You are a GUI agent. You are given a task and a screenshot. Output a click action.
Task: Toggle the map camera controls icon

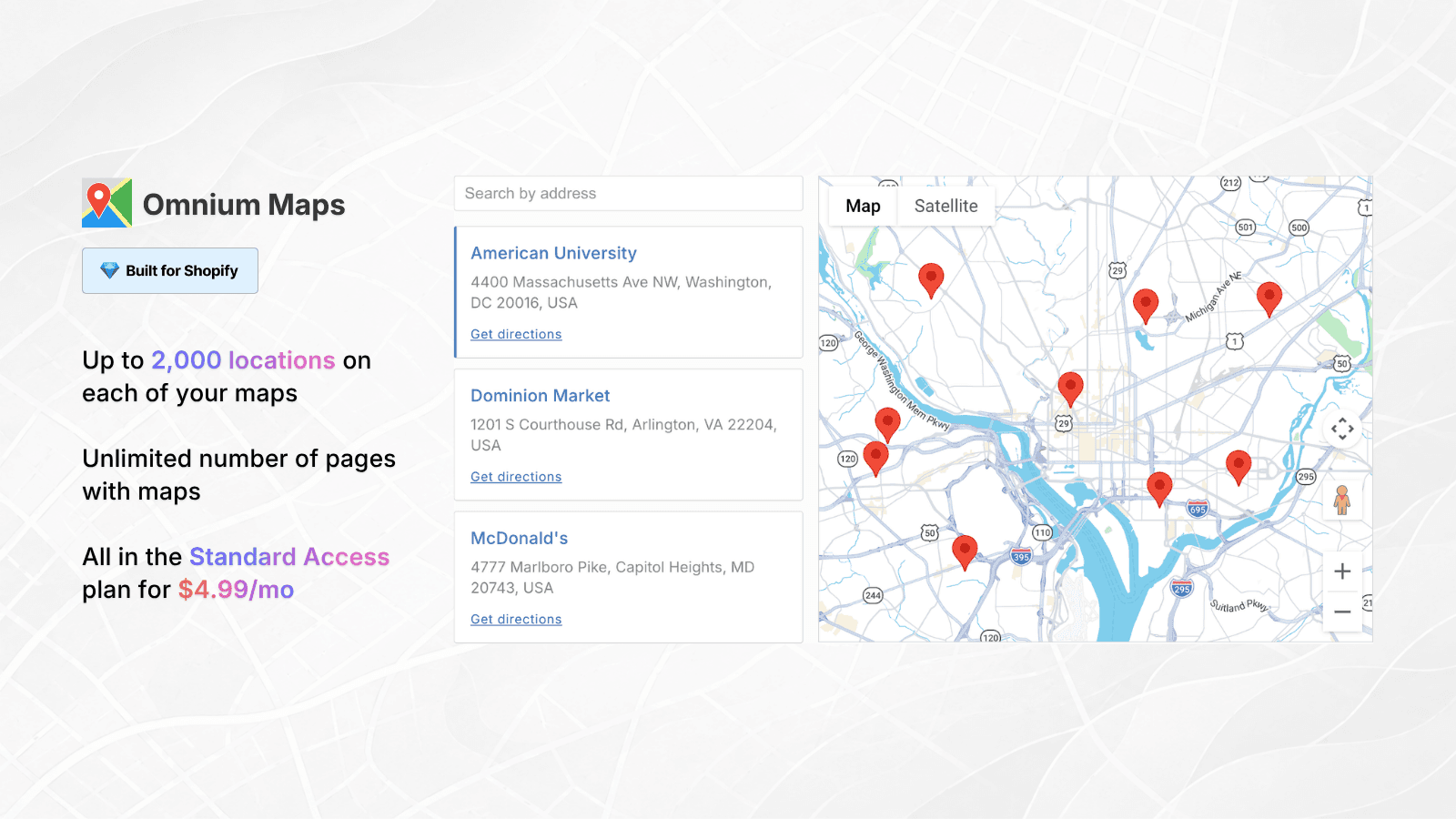tap(1342, 429)
